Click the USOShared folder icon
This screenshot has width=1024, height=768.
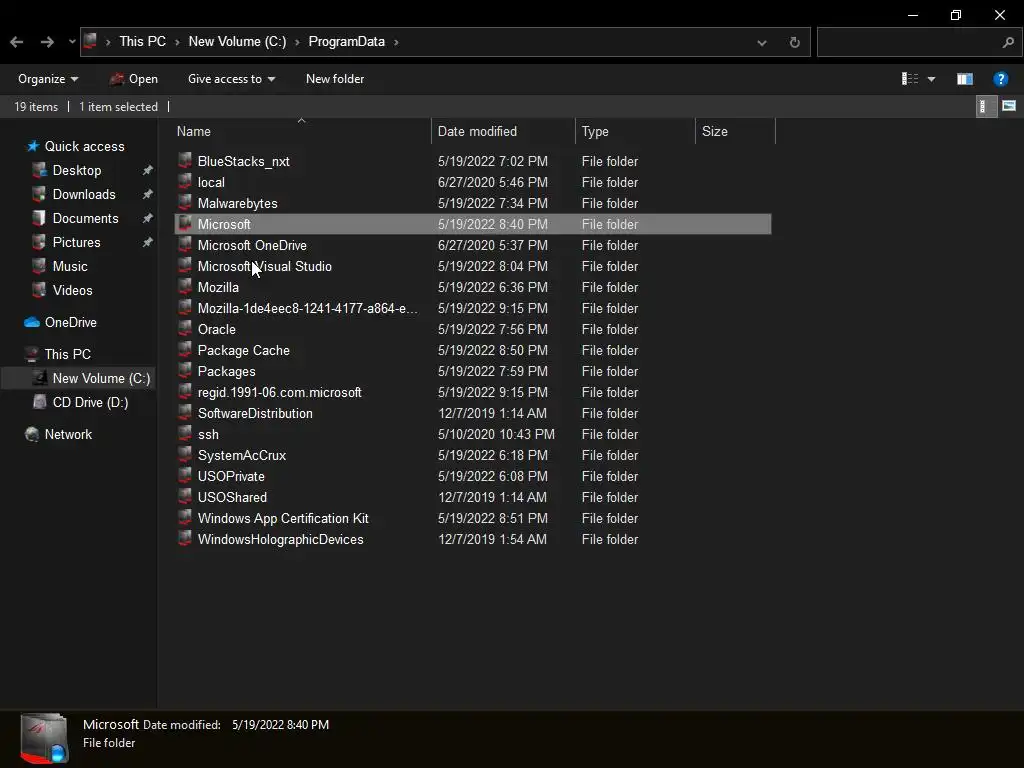[x=185, y=497]
